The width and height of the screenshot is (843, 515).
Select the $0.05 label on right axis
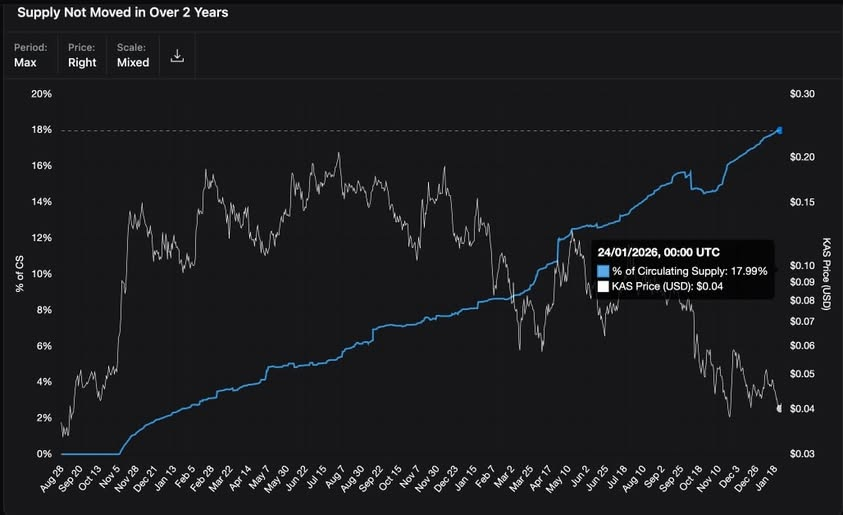coord(802,374)
